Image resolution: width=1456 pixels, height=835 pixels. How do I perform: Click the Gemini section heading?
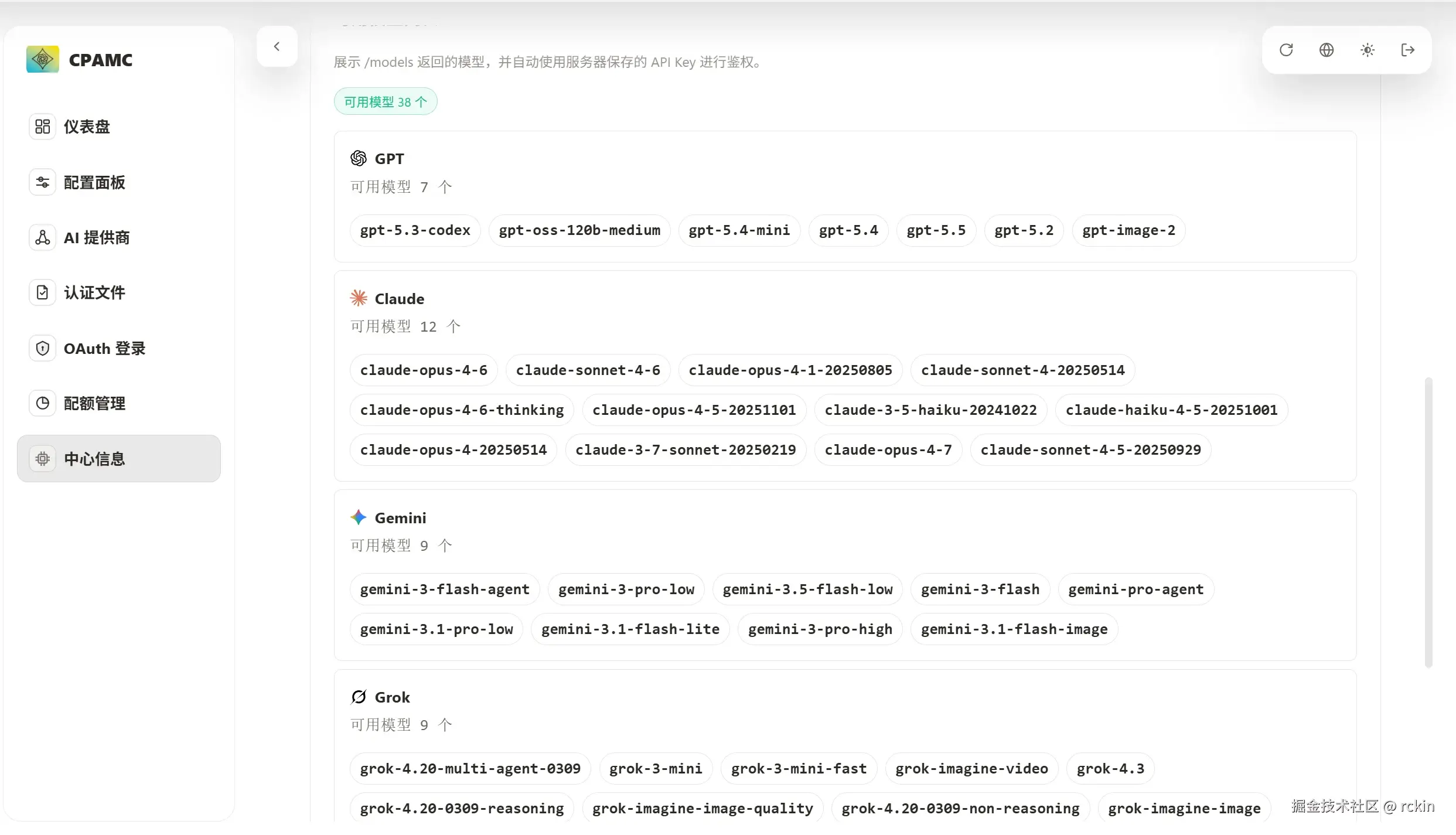point(401,518)
